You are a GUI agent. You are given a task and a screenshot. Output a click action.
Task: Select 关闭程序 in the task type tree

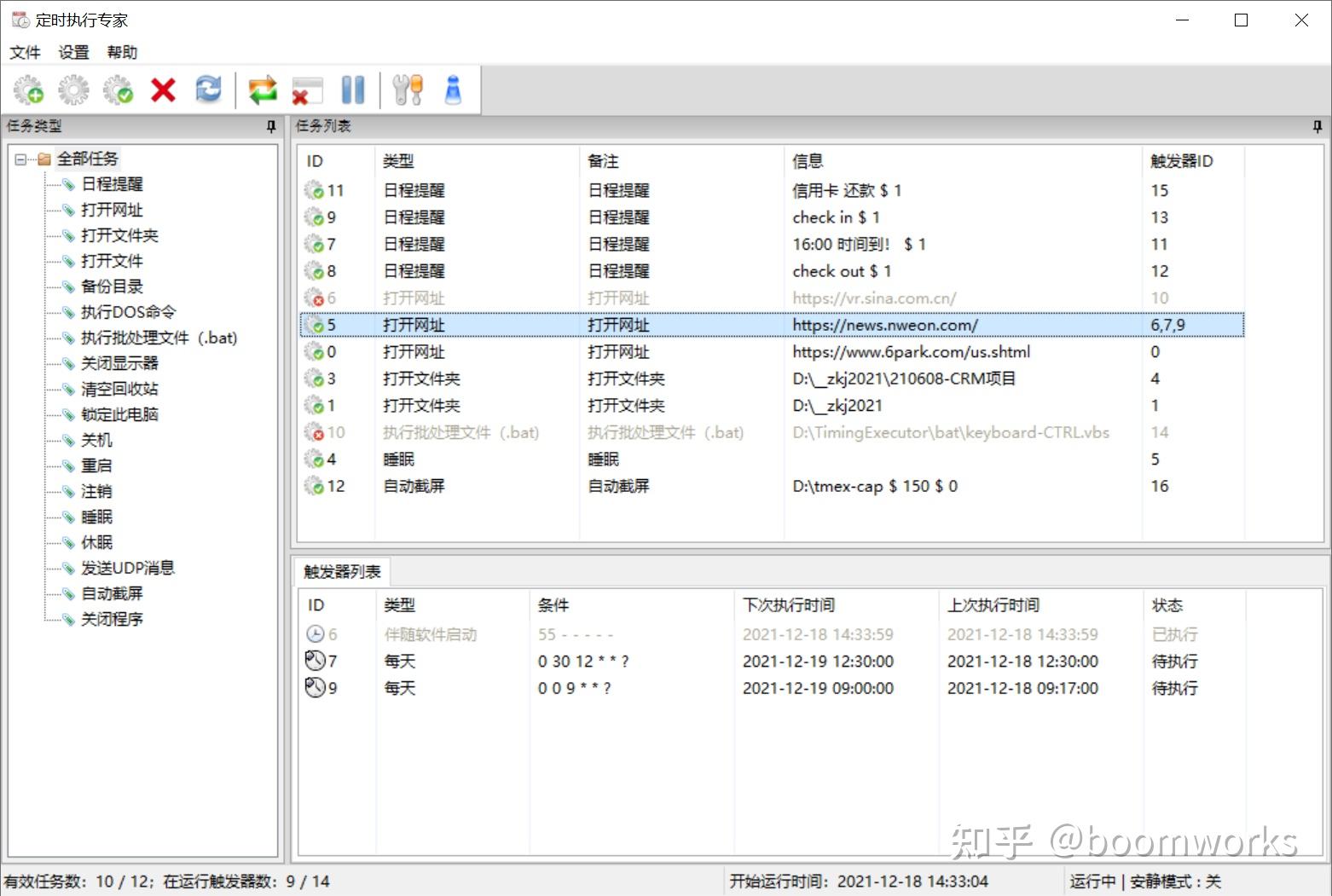pyautogui.click(x=112, y=619)
